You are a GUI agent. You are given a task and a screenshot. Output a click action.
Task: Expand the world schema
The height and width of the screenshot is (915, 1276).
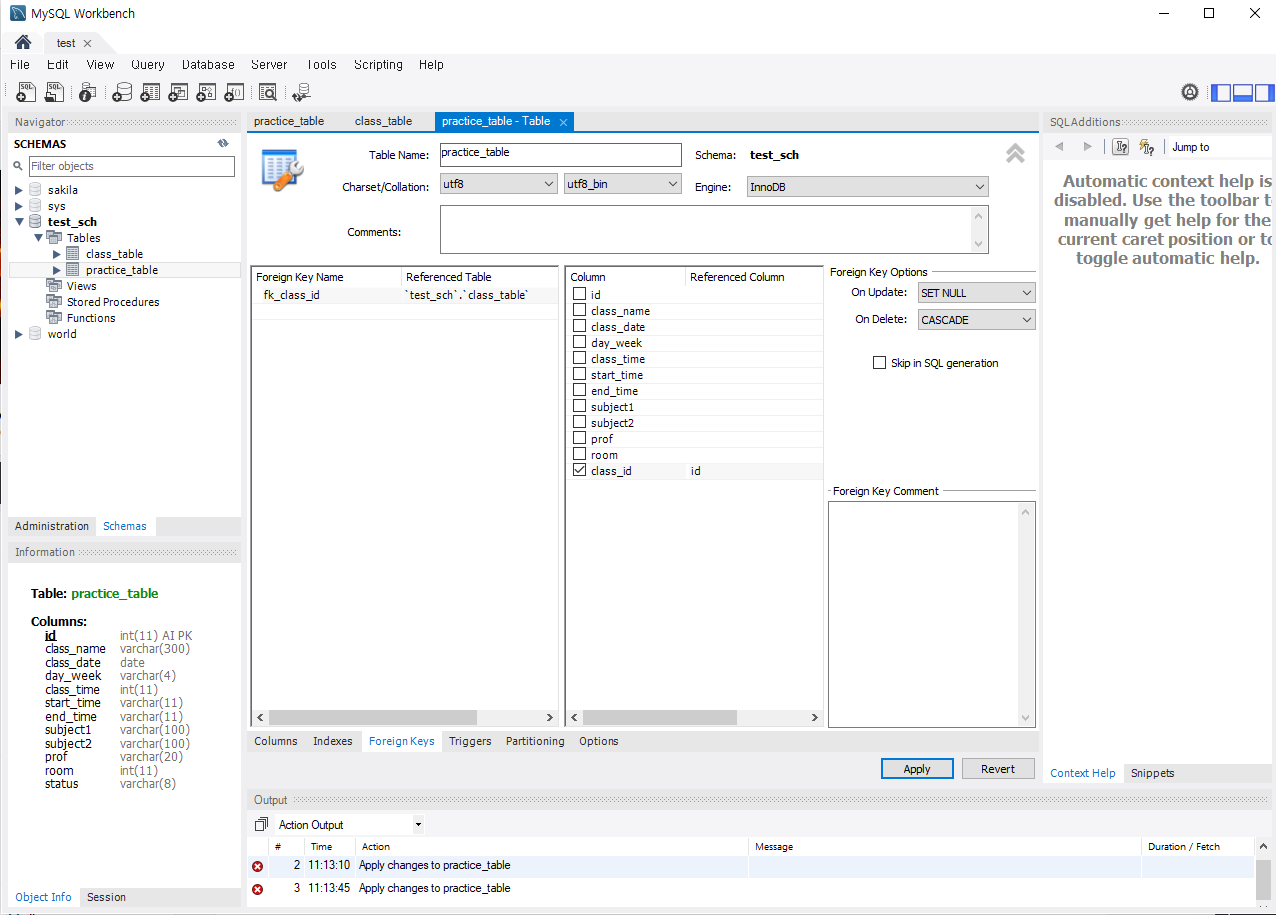tap(19, 334)
